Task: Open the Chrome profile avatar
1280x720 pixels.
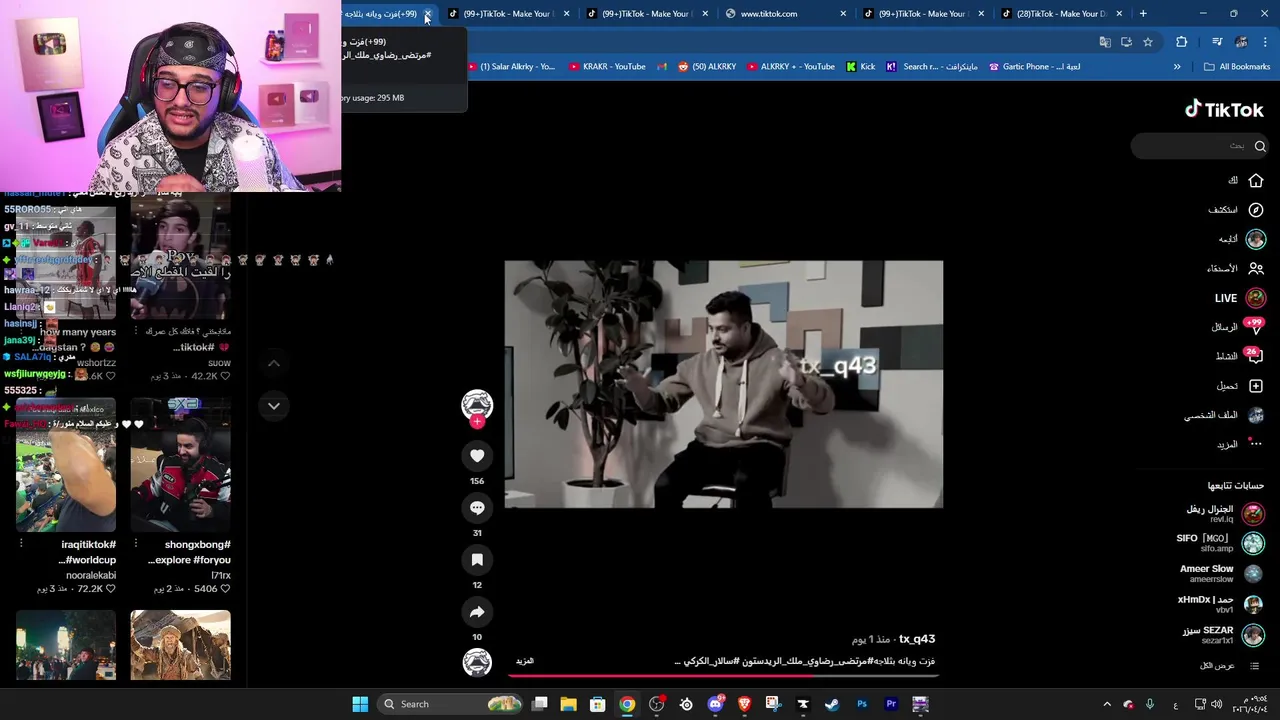Action: (1241, 42)
